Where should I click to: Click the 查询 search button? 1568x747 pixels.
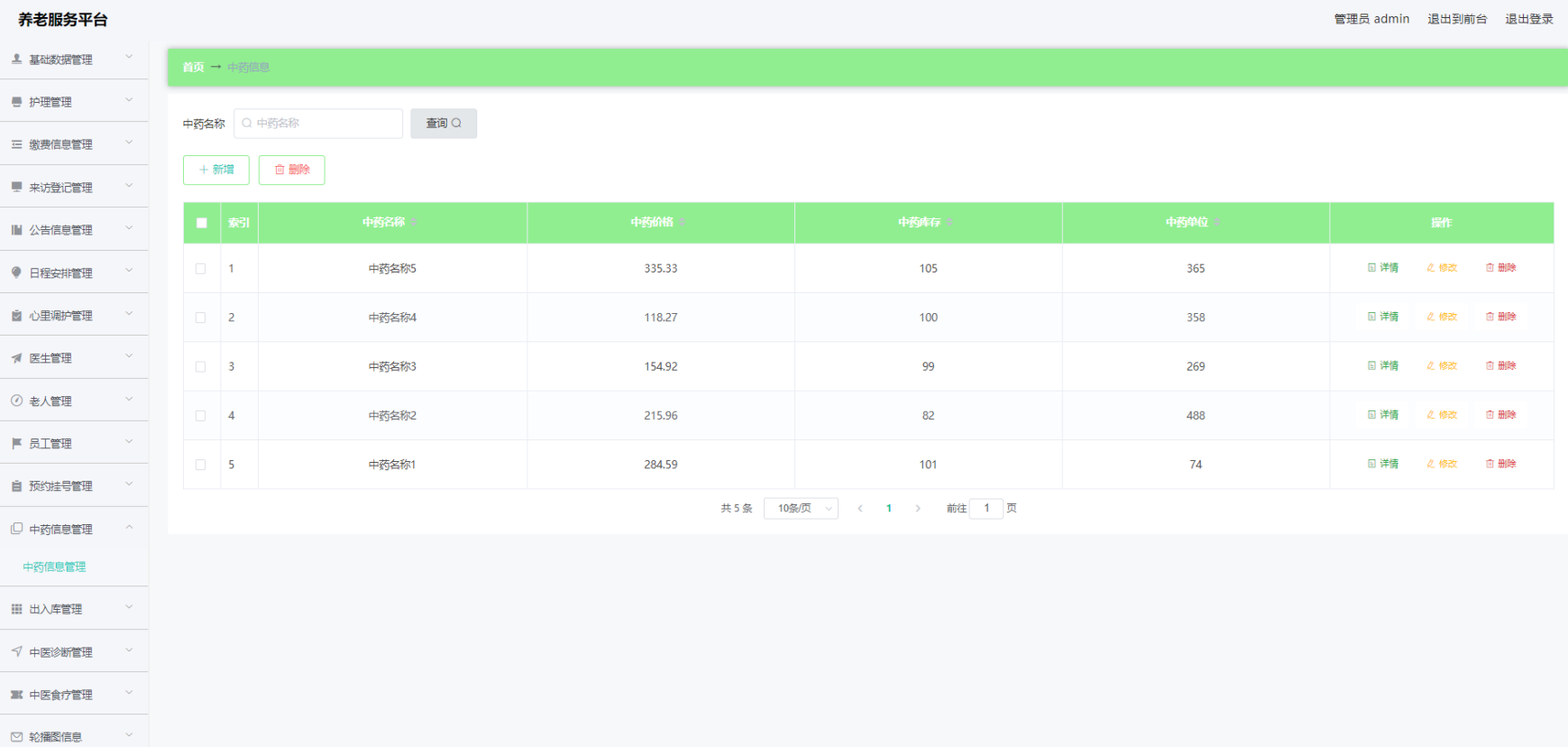click(x=444, y=124)
